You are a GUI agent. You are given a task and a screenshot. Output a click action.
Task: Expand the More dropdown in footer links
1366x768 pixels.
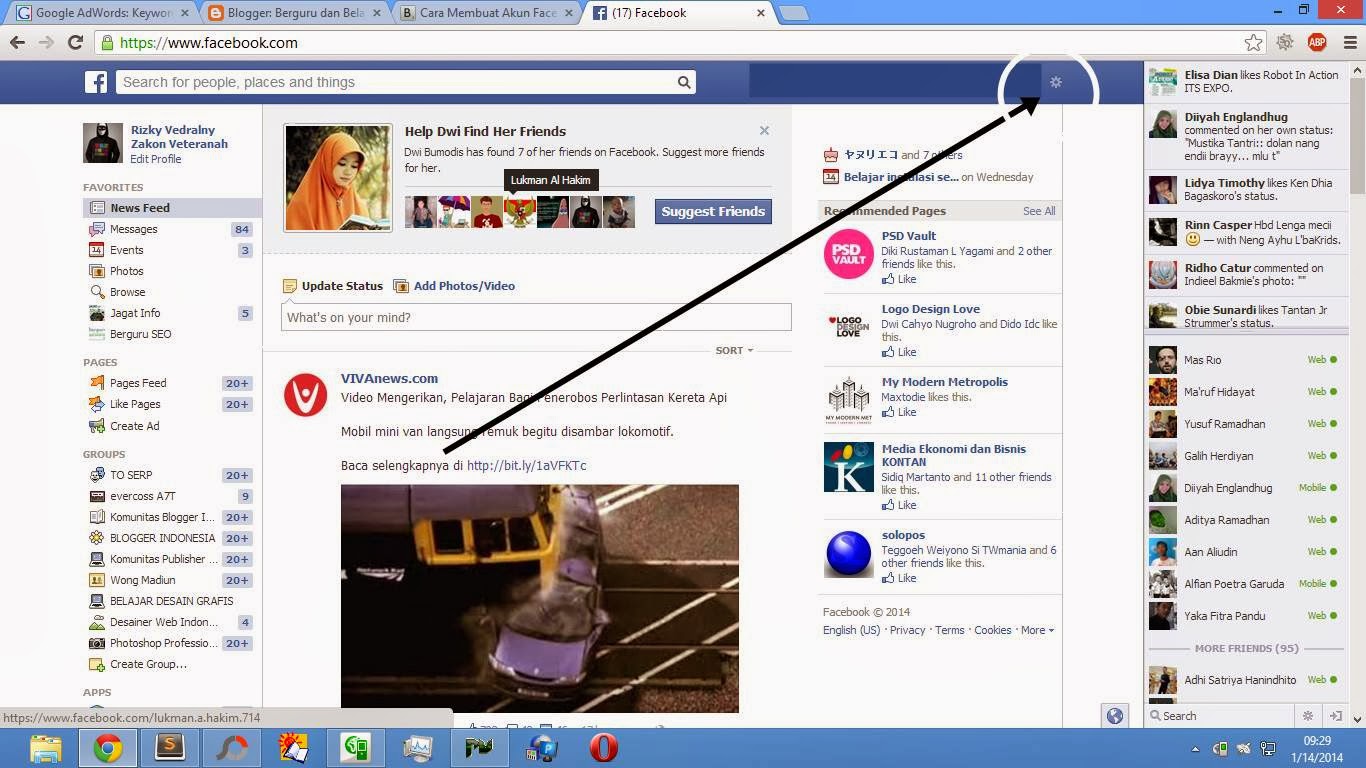pyautogui.click(x=1036, y=630)
